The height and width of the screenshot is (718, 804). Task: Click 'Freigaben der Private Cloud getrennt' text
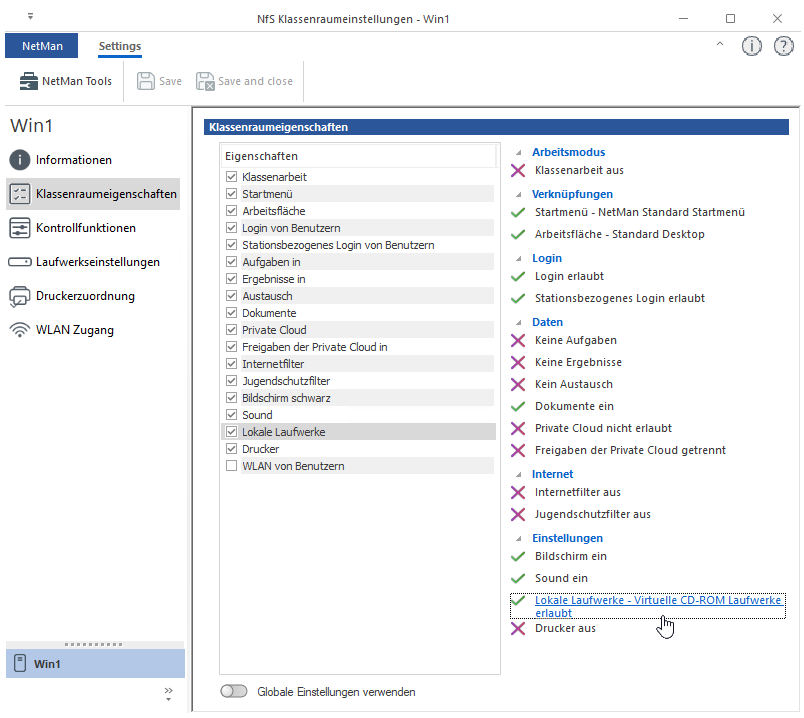click(x=630, y=450)
